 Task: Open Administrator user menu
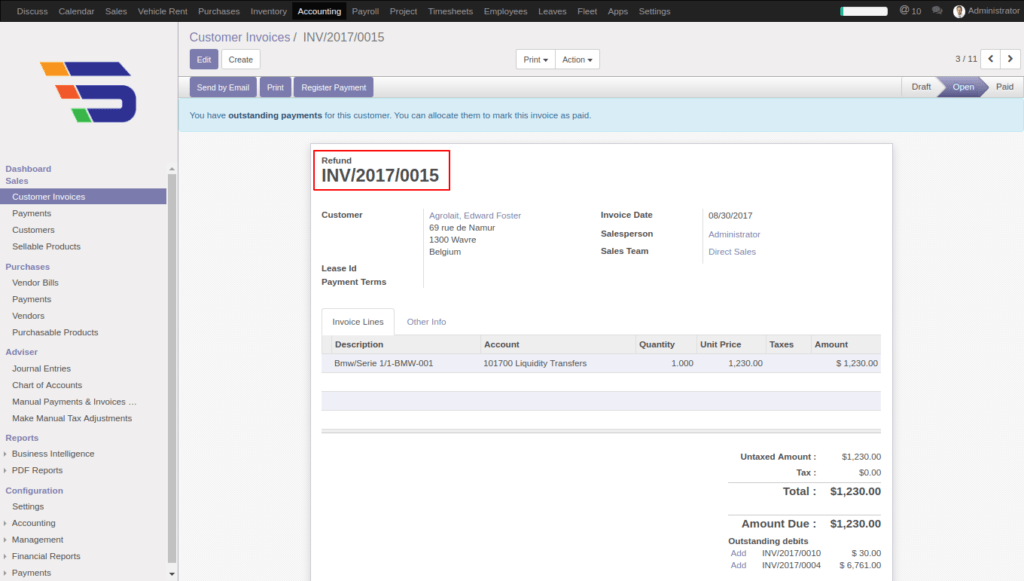click(x=986, y=11)
